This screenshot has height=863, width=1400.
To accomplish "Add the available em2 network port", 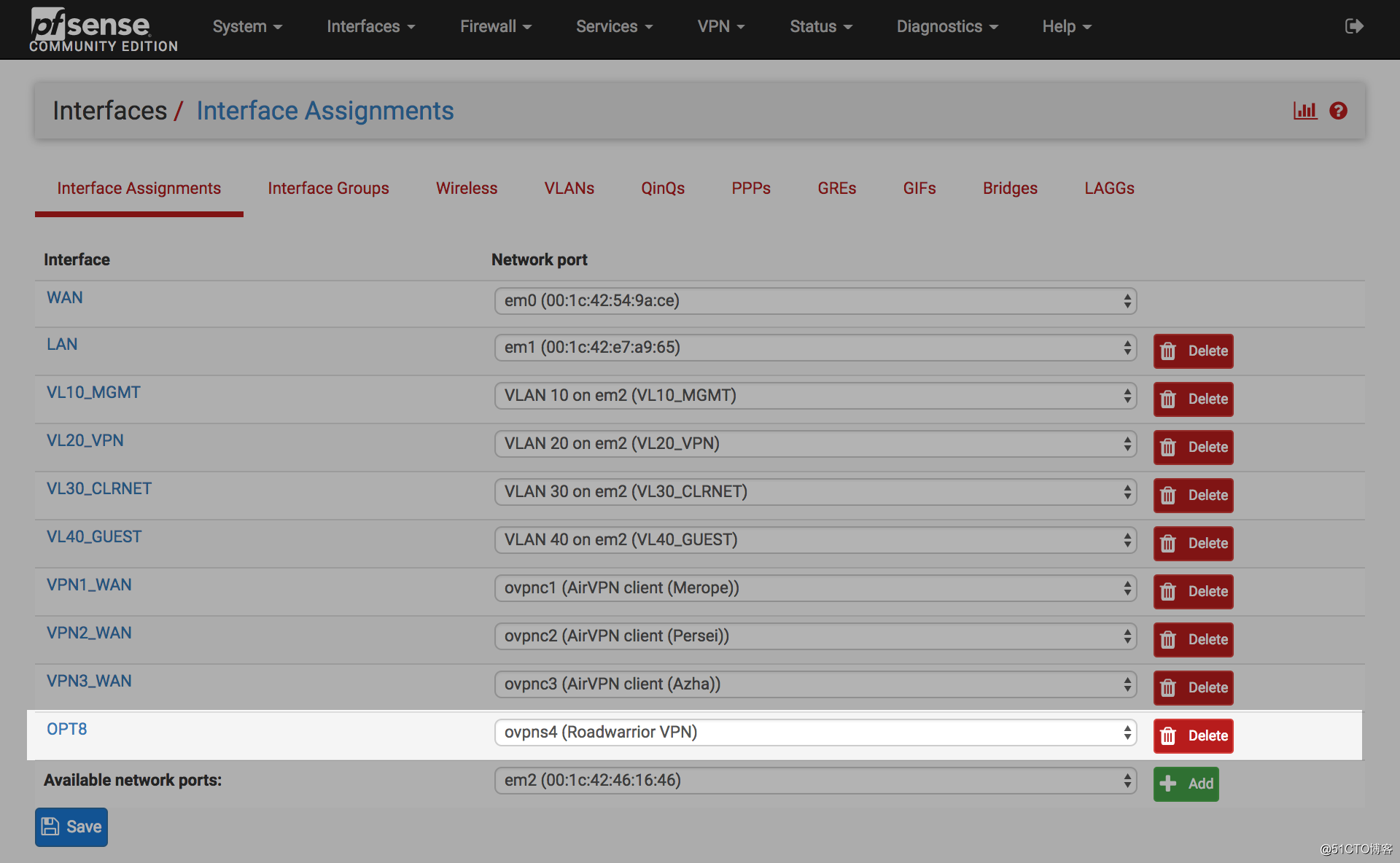I will point(1186,784).
